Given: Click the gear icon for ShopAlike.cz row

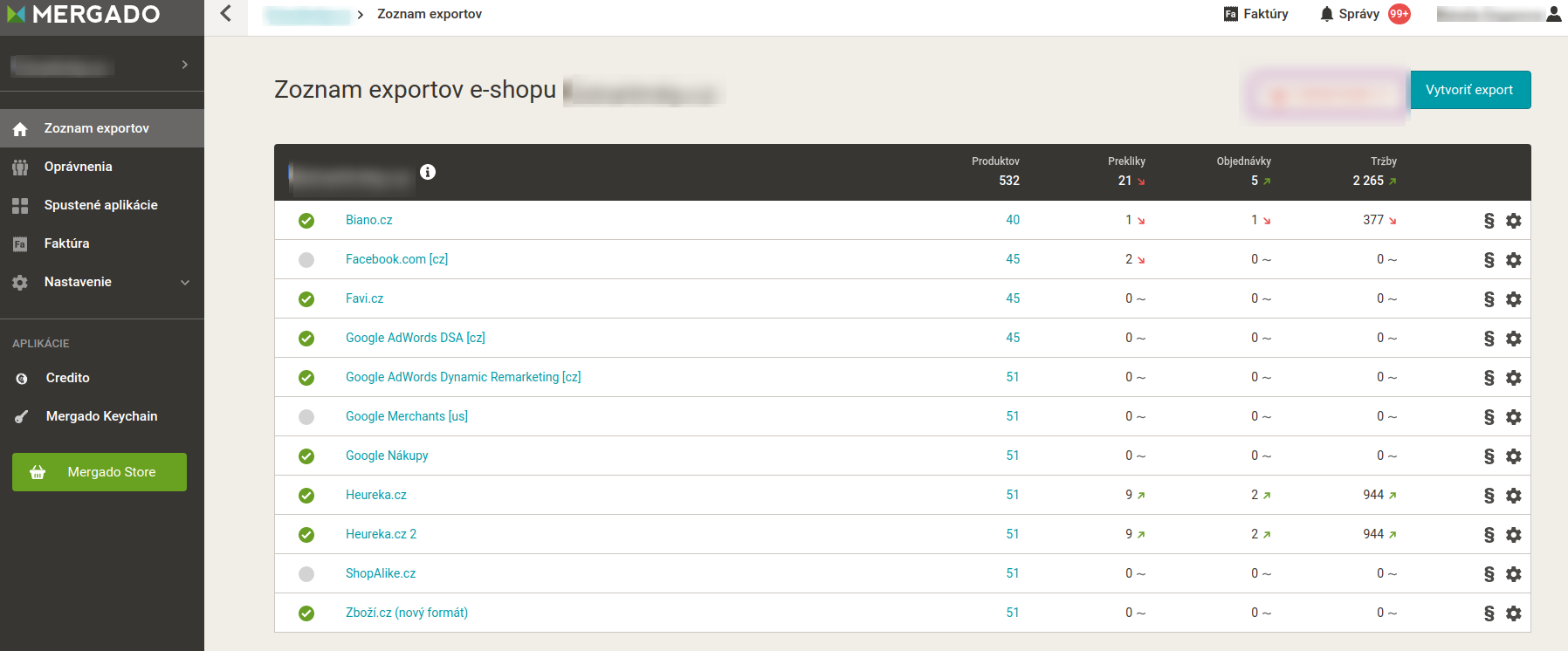Looking at the screenshot, I should (1514, 574).
